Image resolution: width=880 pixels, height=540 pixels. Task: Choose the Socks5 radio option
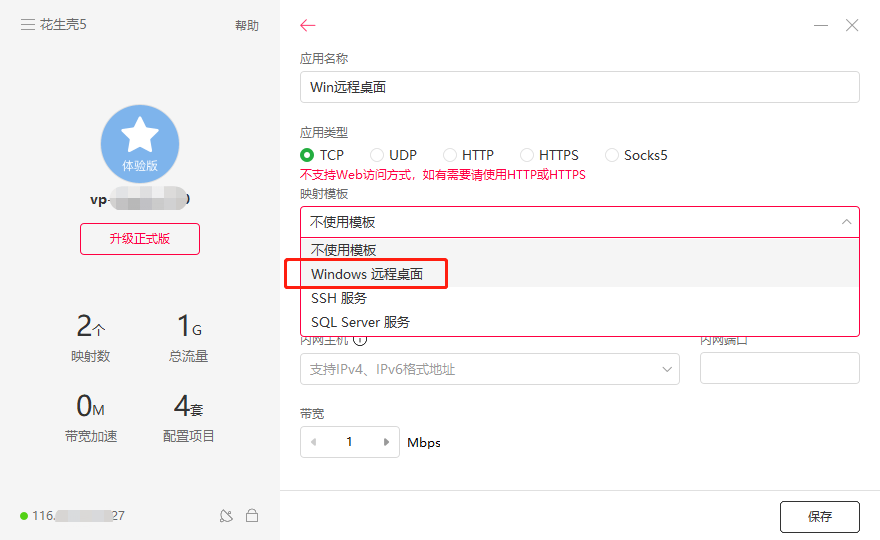point(612,155)
